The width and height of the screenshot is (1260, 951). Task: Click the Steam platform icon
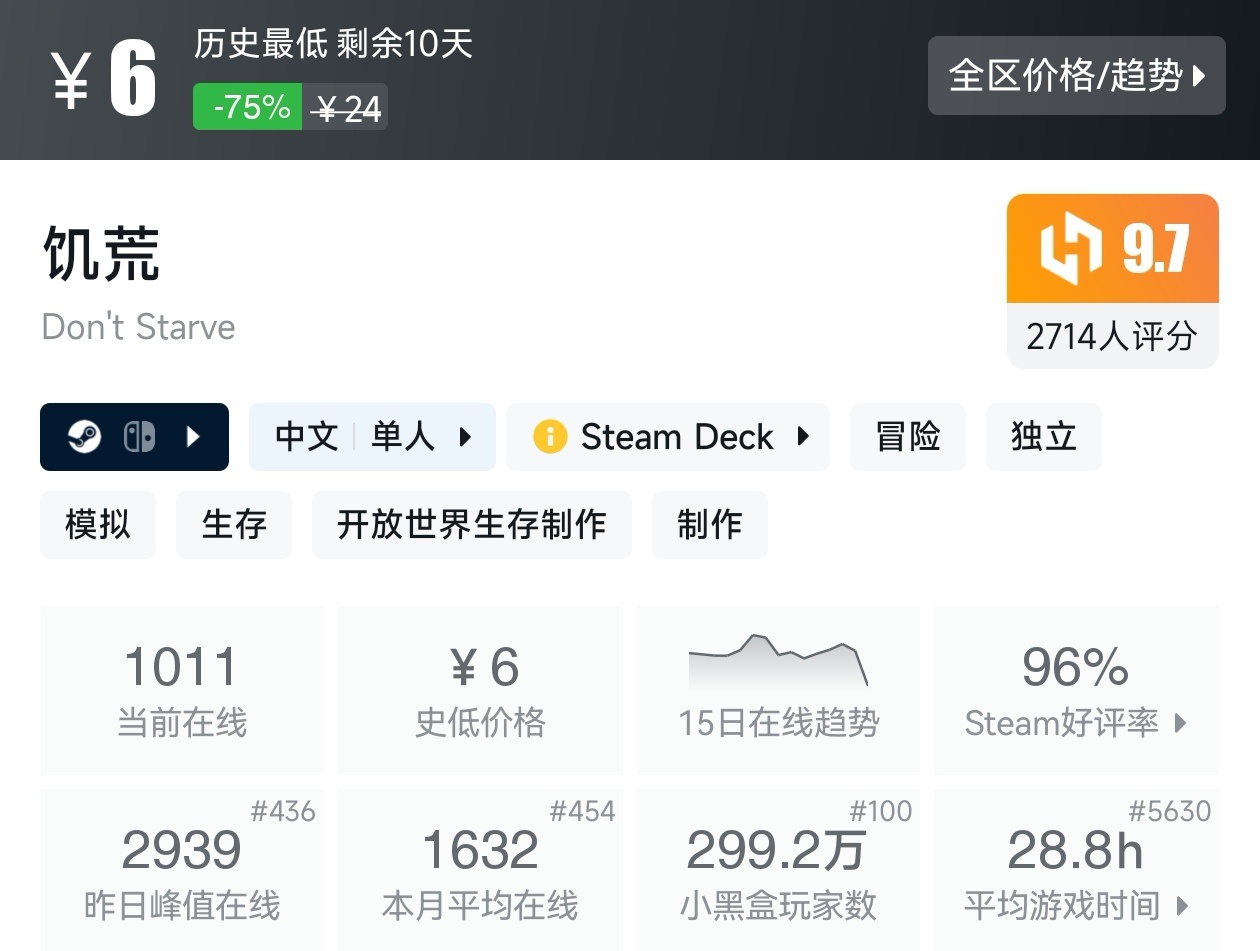(84, 437)
